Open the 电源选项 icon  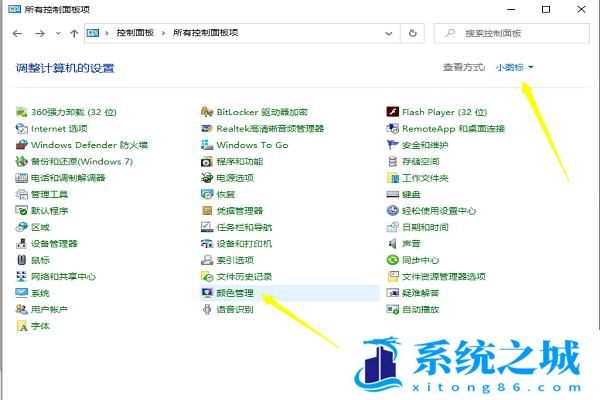[207, 178]
